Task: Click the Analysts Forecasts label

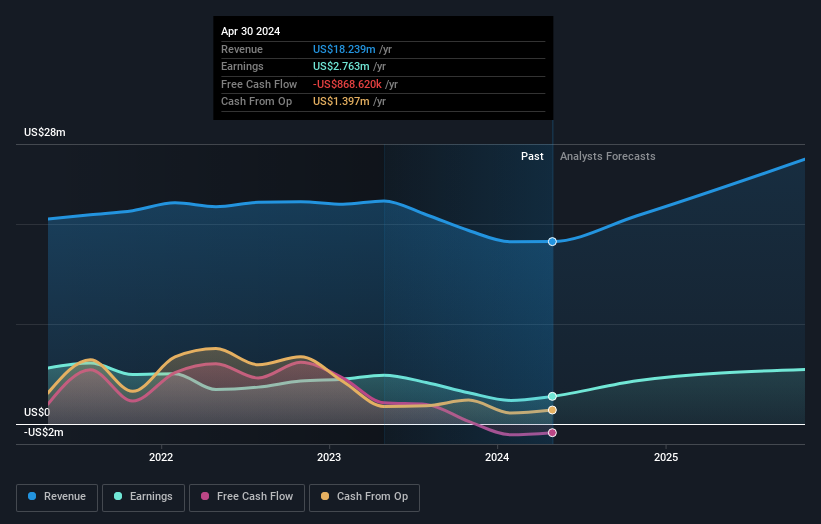Action: (x=607, y=156)
